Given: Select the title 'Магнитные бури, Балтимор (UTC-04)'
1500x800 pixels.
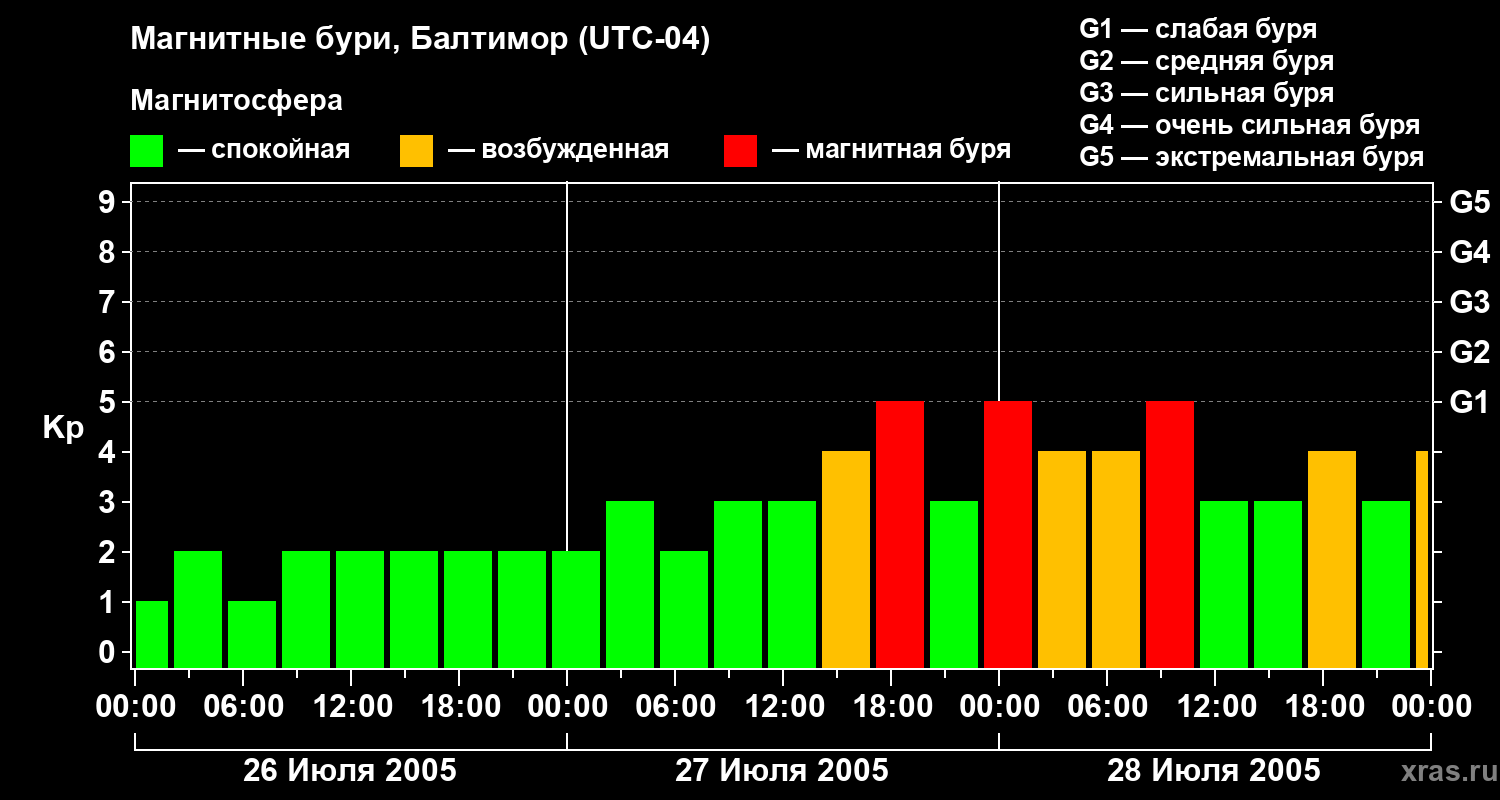Looking at the screenshot, I should click(x=420, y=40).
